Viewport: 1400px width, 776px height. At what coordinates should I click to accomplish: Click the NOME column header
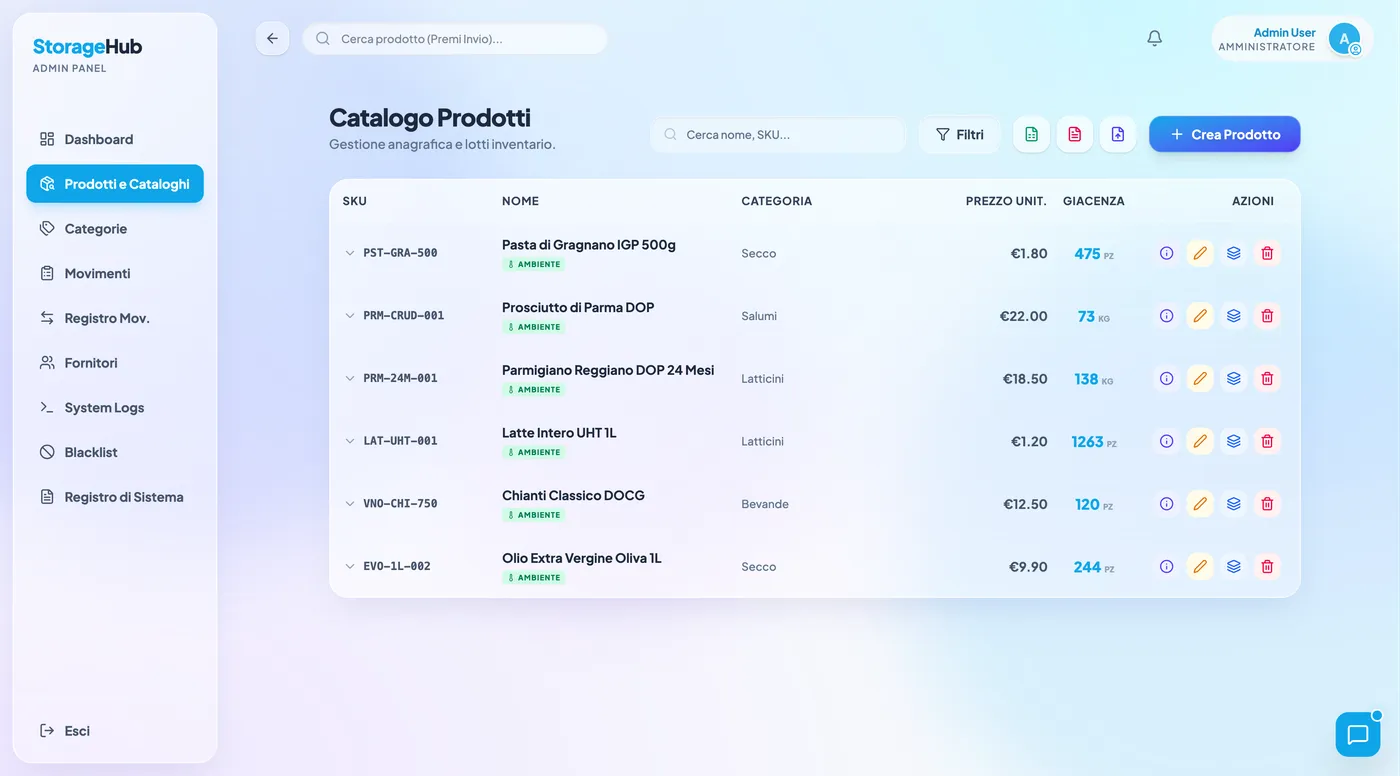click(520, 201)
